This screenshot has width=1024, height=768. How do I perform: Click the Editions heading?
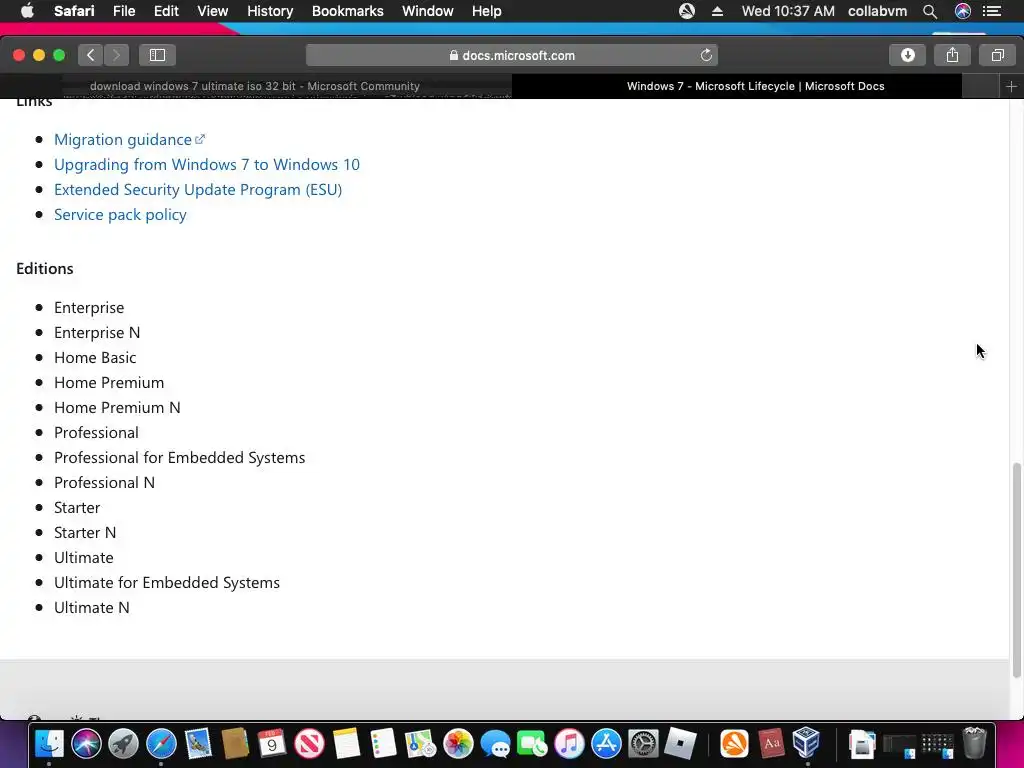[44, 269]
